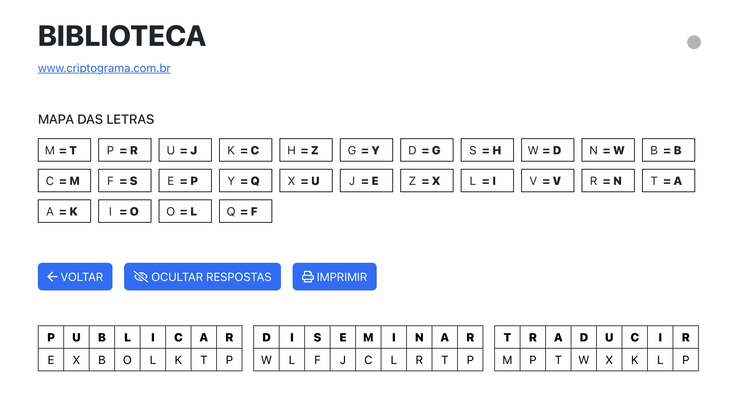Click the coded letter W under DISEMINAR
The width and height of the screenshot is (729, 416).
pyautogui.click(x=266, y=360)
